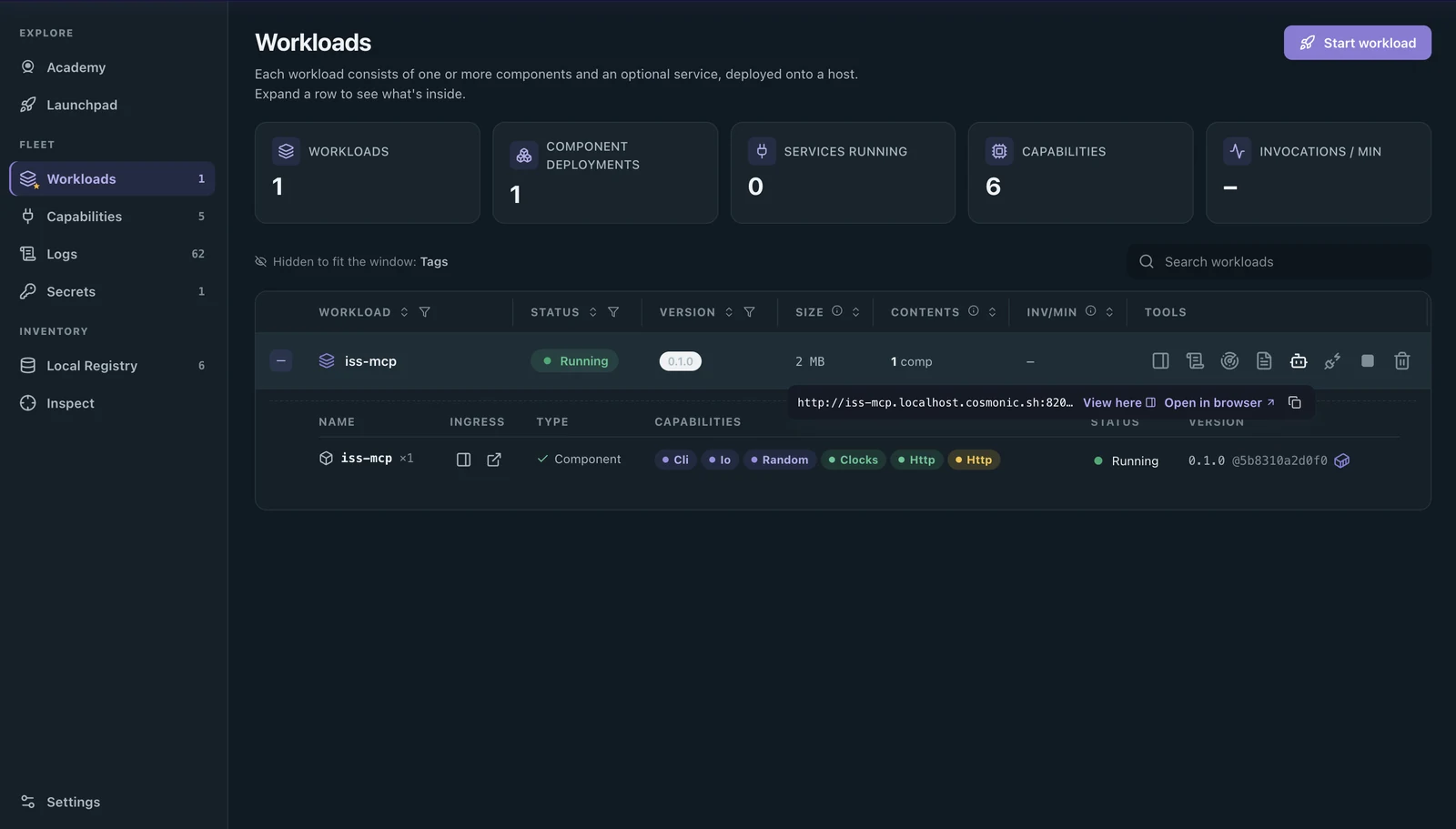
Task: Show info about the Inv/Min column
Action: pos(1090,311)
